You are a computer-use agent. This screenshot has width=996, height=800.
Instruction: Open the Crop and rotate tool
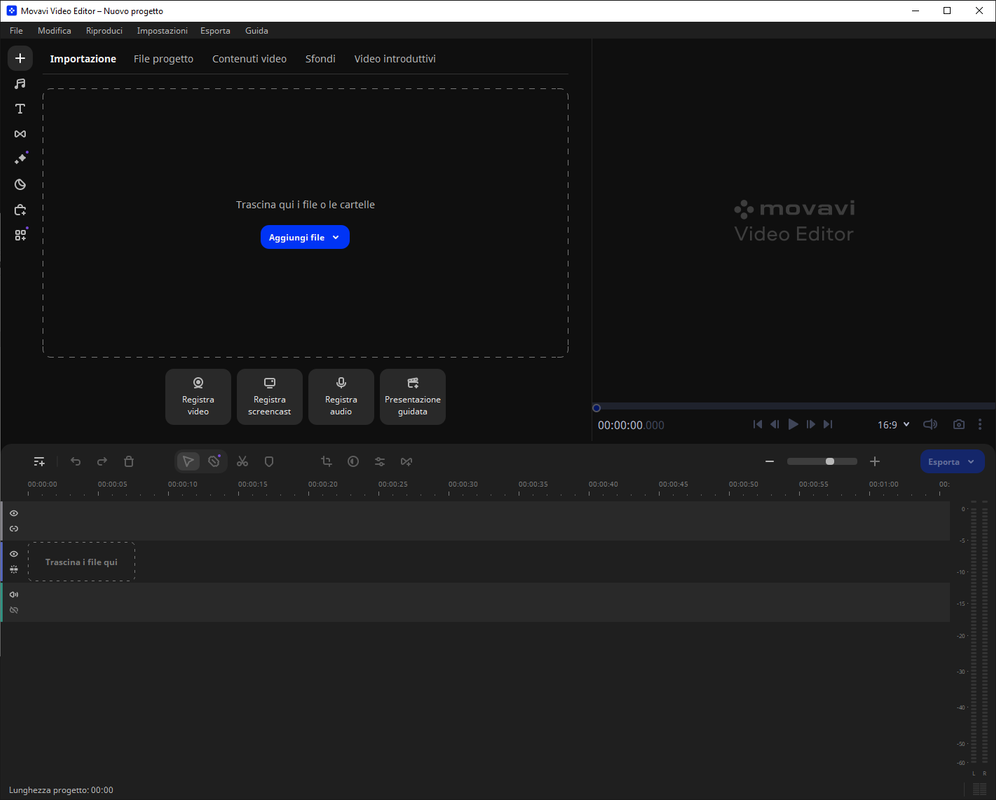point(326,461)
